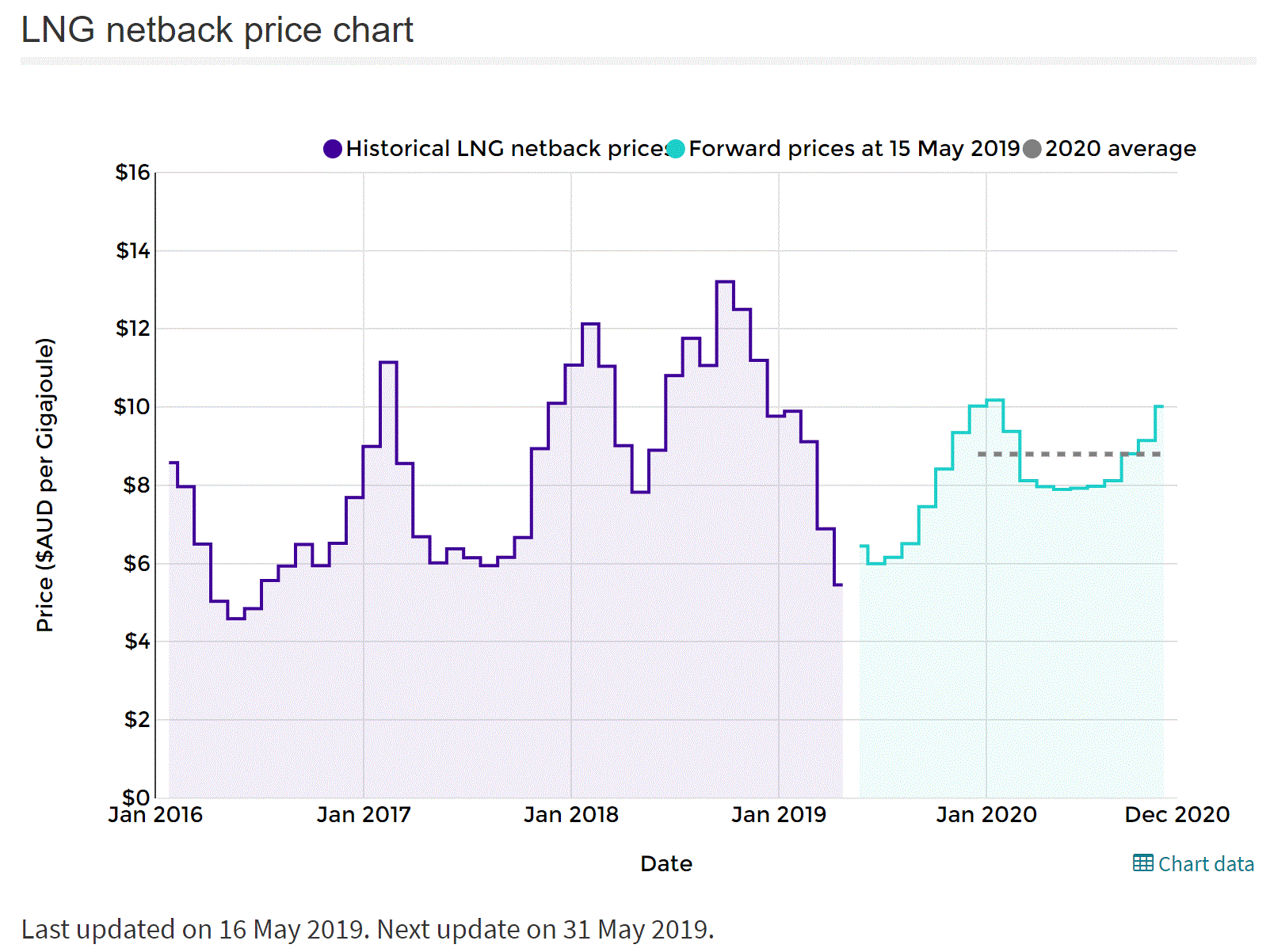The width and height of the screenshot is (1270, 952).
Task: Click the LNG netback price chart heading
Action: (x=217, y=30)
